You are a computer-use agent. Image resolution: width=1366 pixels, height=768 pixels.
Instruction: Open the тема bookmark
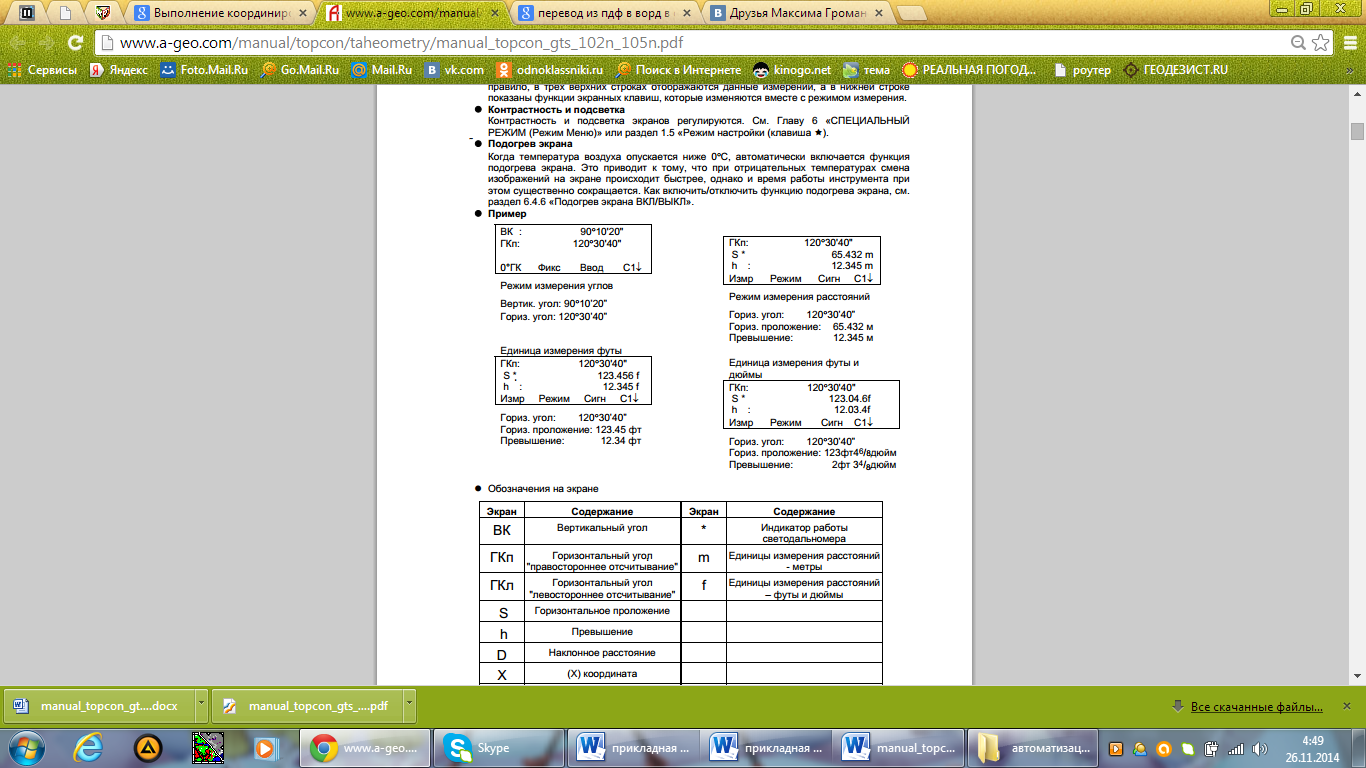point(866,70)
